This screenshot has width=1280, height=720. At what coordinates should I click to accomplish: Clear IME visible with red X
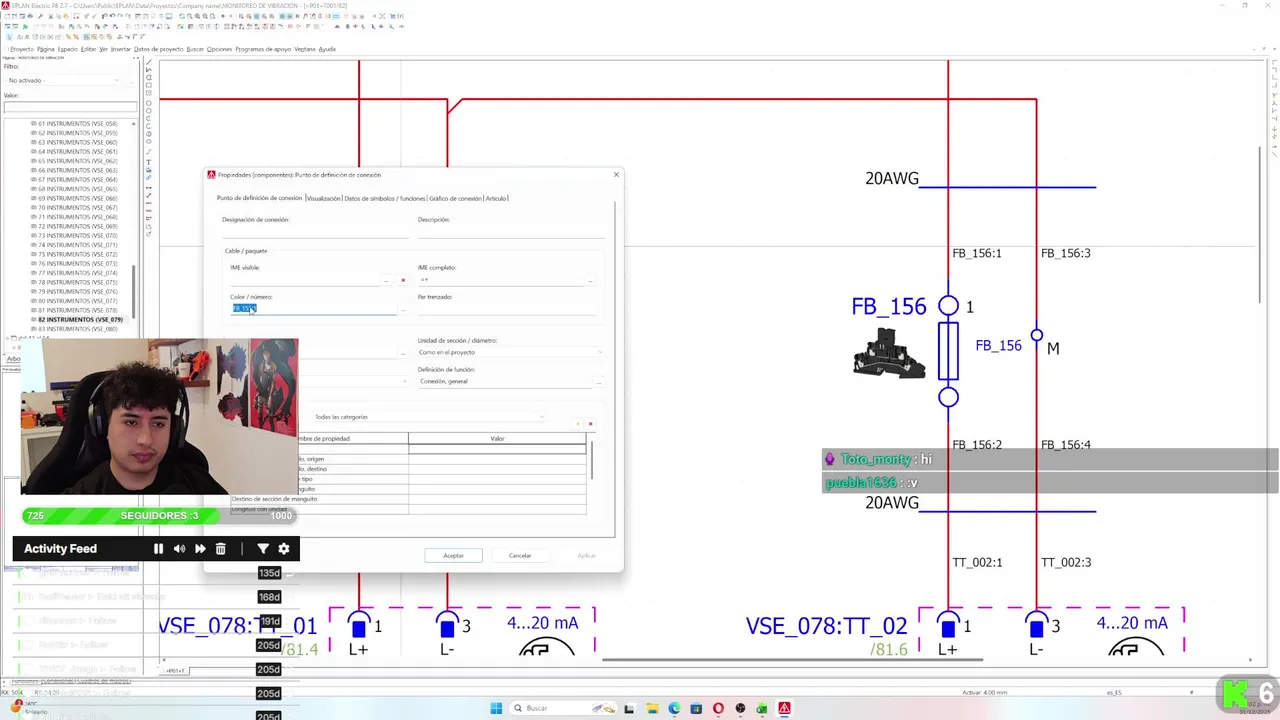403,280
